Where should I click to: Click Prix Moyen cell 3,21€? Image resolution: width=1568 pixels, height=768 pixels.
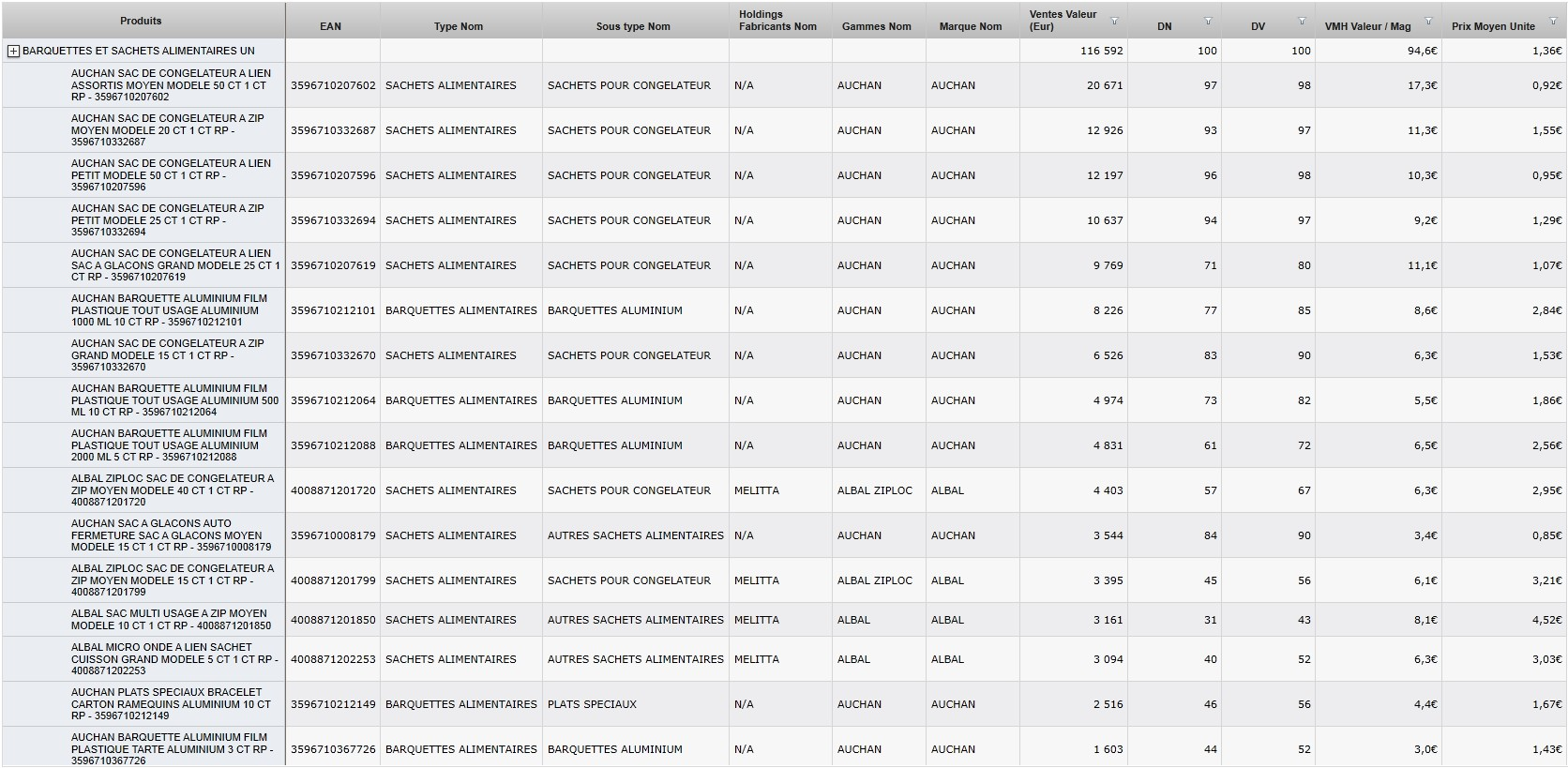point(1546,580)
